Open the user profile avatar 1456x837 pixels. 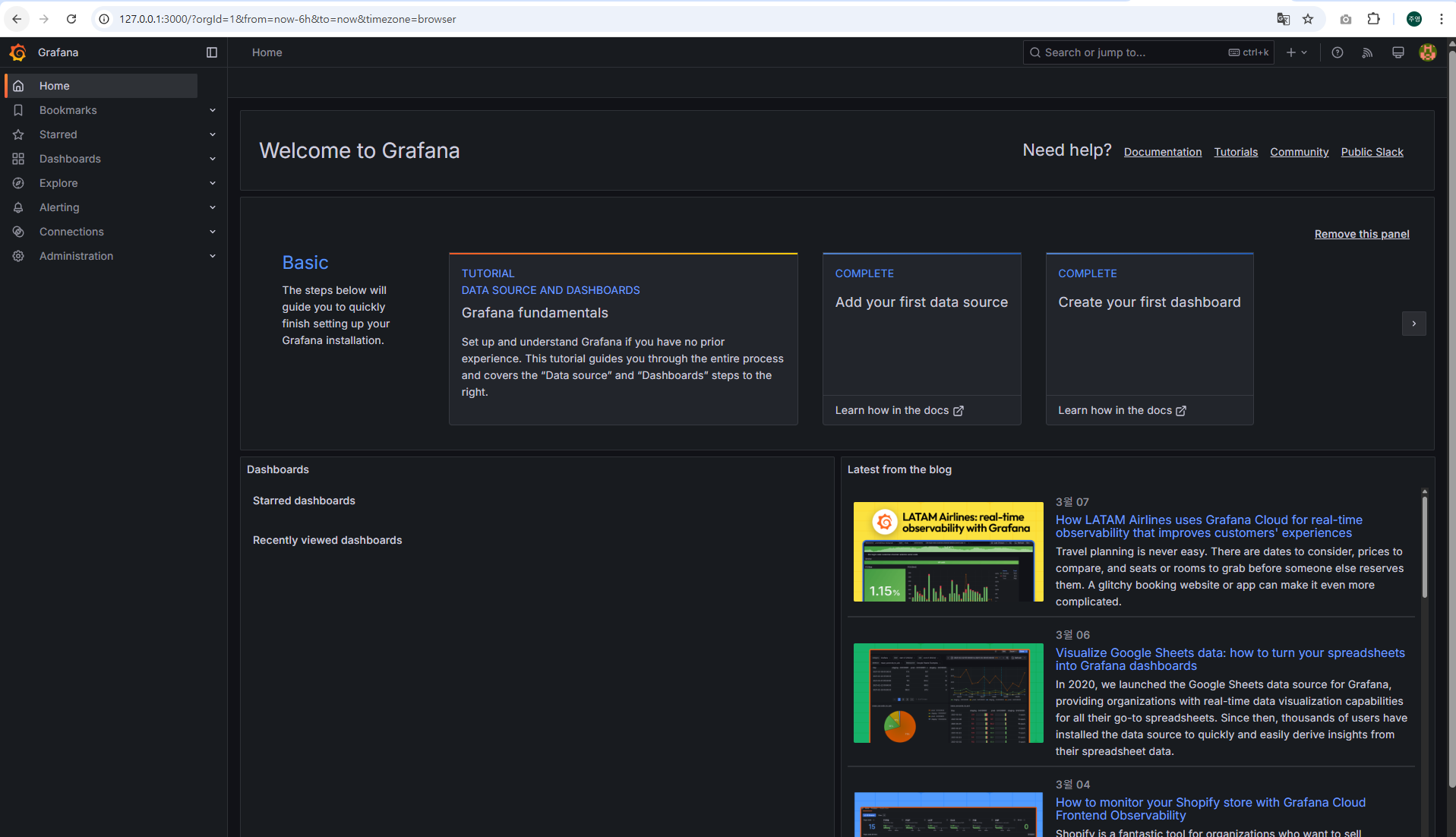click(x=1428, y=52)
